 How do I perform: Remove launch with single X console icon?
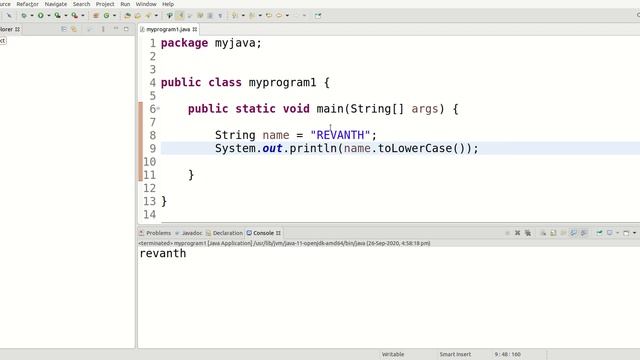coord(518,233)
